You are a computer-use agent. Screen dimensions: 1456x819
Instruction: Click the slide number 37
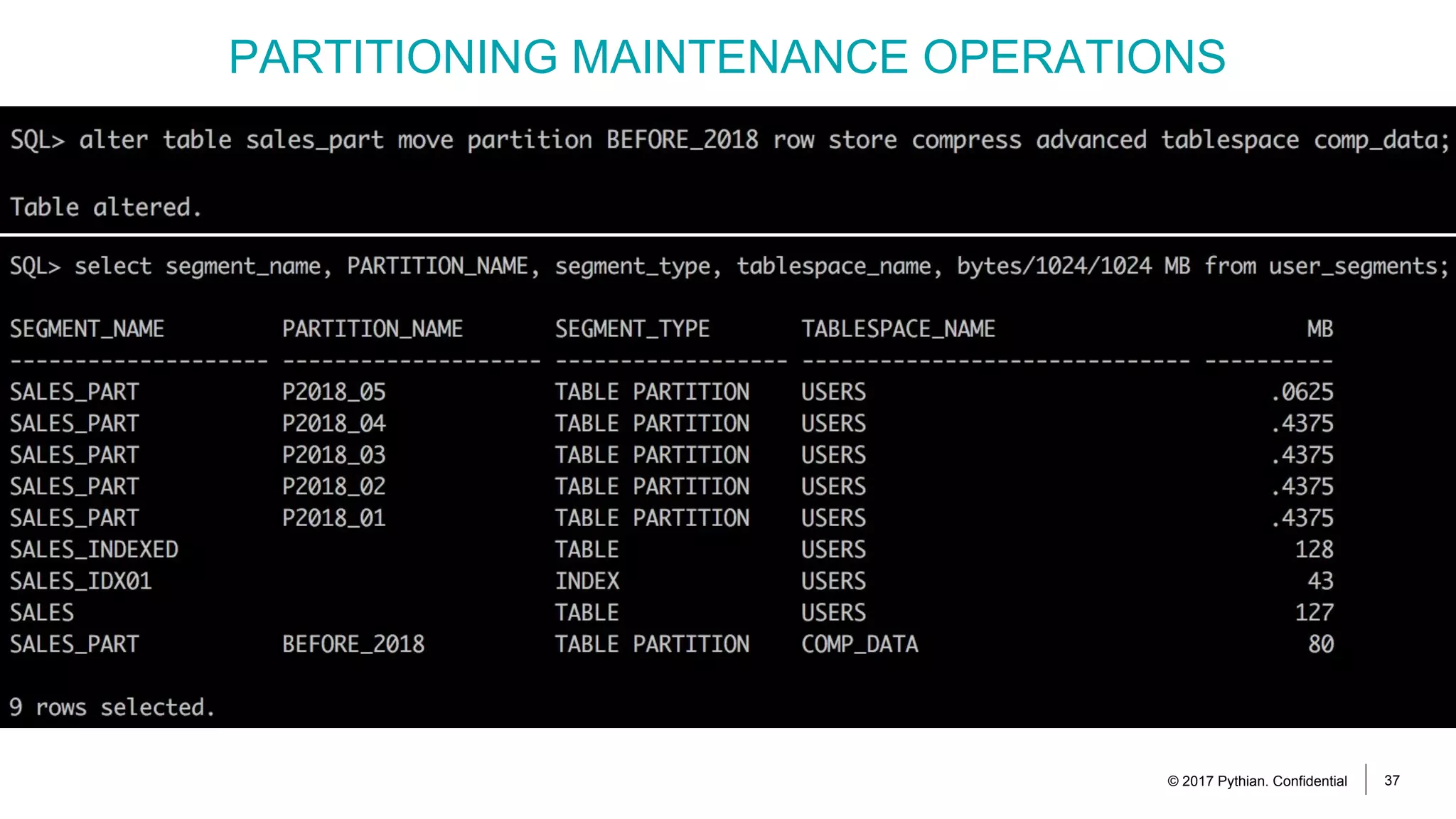[1392, 781]
